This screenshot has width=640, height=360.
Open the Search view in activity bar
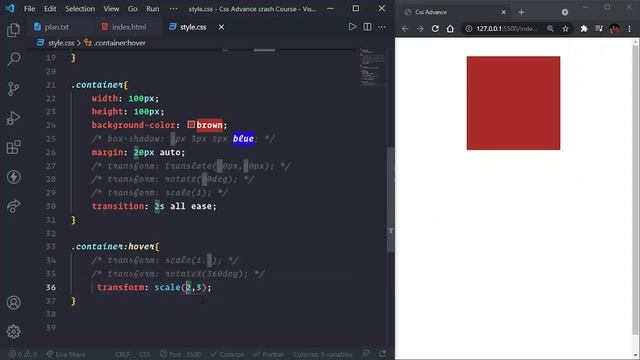point(13,59)
